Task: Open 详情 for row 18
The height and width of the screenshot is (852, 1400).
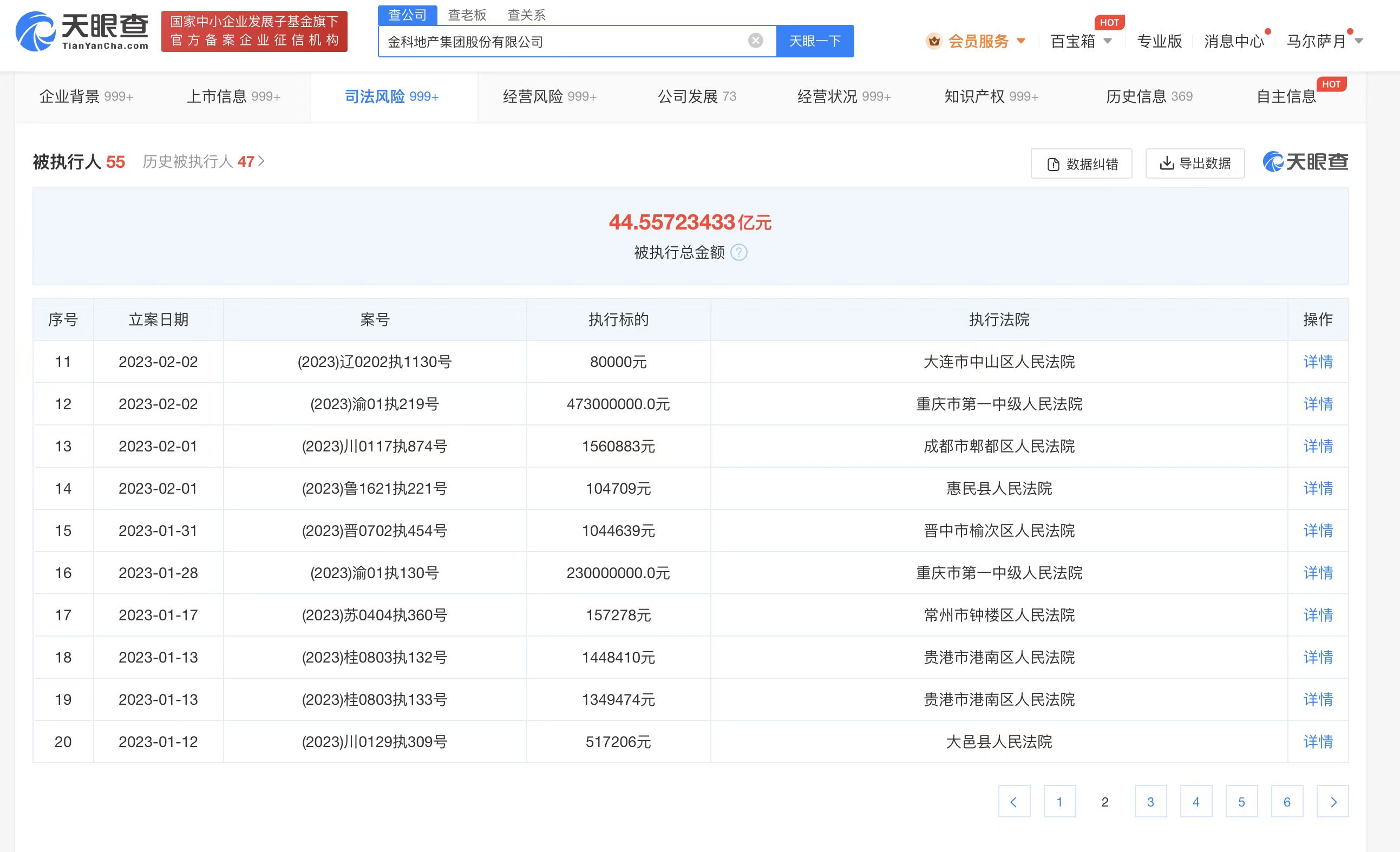Action: (x=1318, y=657)
